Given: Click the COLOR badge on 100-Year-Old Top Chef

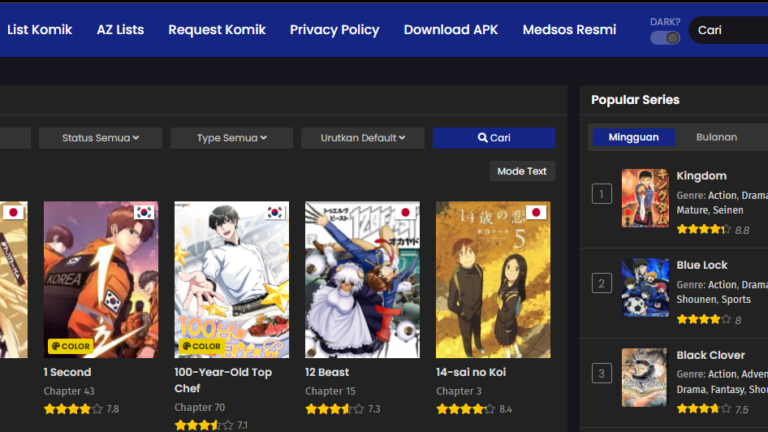Looking at the screenshot, I should (201, 346).
